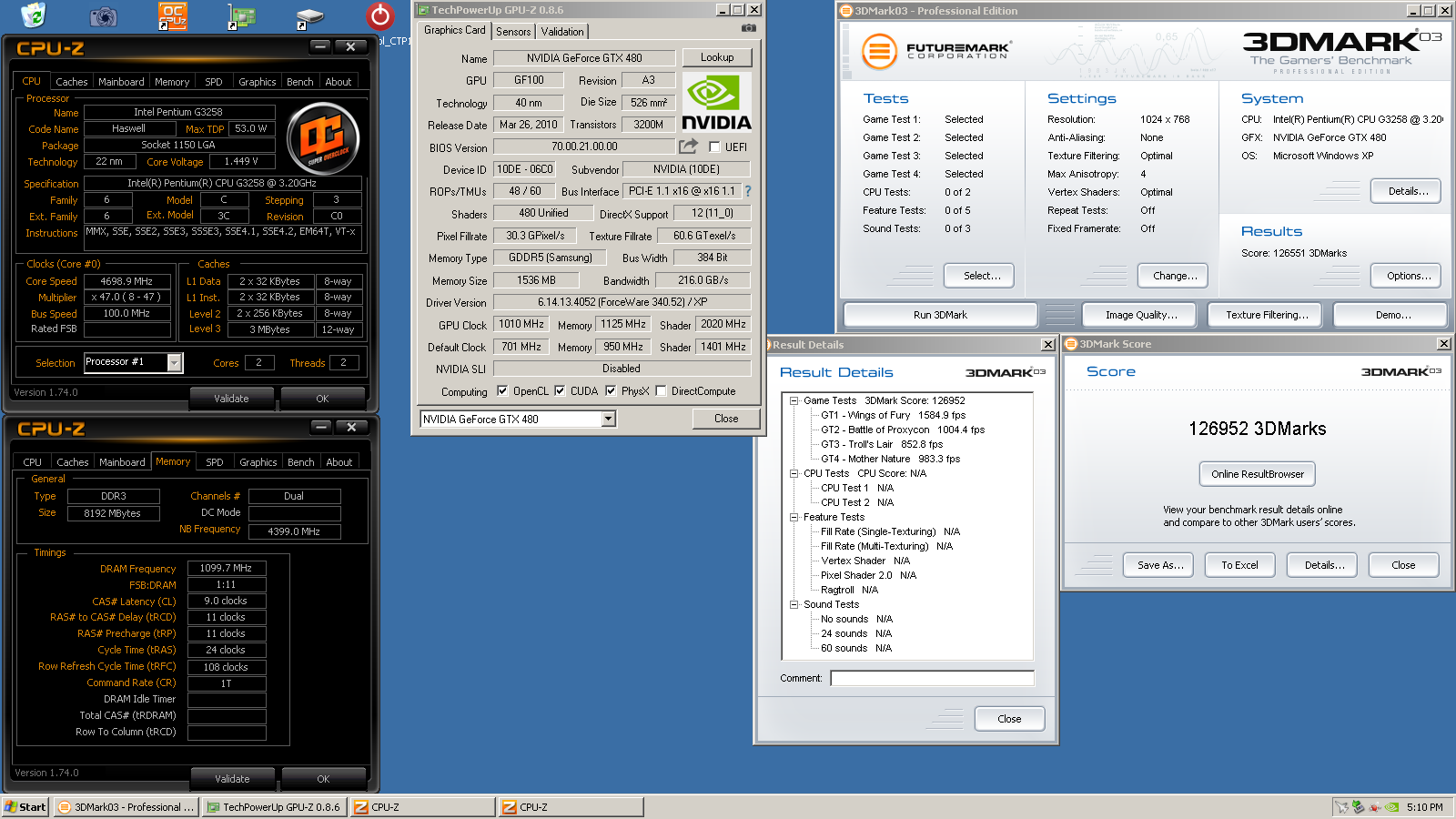The width and height of the screenshot is (1456, 819).
Task: Close the Result Details dialog with X
Action: click(x=1047, y=345)
